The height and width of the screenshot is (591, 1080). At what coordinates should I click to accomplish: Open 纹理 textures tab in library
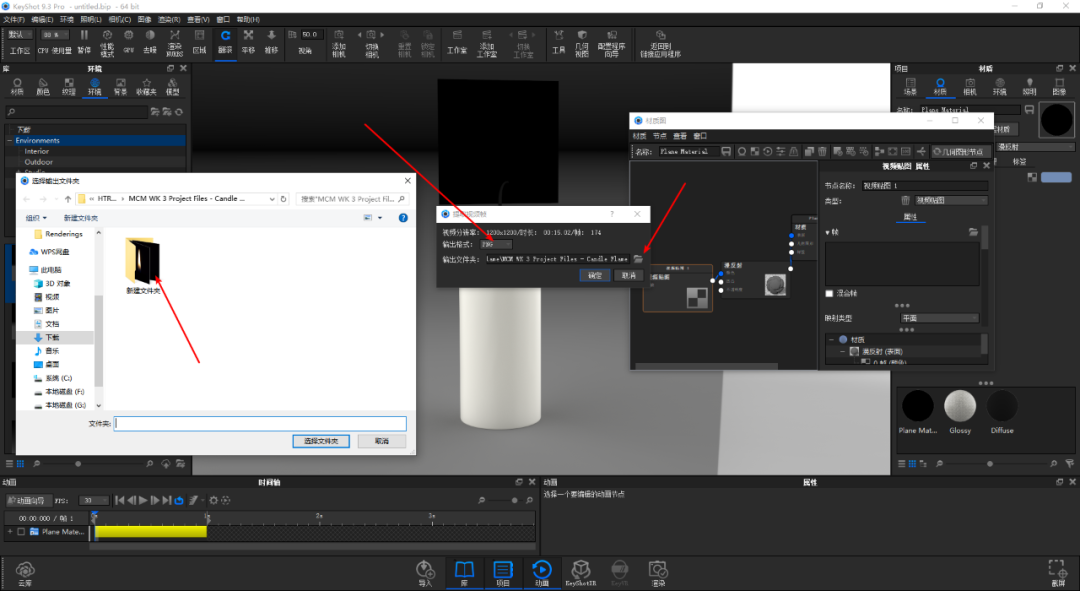[x=69, y=86]
